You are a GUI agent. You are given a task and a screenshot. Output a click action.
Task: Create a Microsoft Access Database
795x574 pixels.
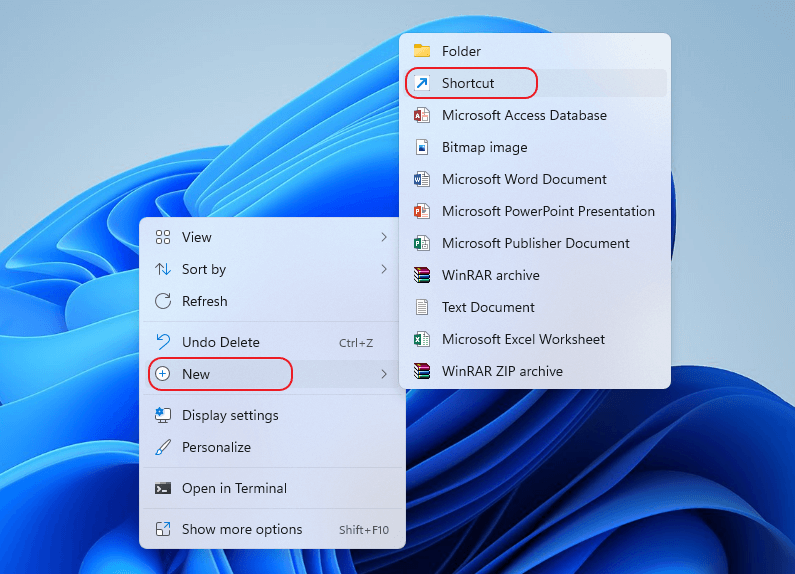coord(535,115)
